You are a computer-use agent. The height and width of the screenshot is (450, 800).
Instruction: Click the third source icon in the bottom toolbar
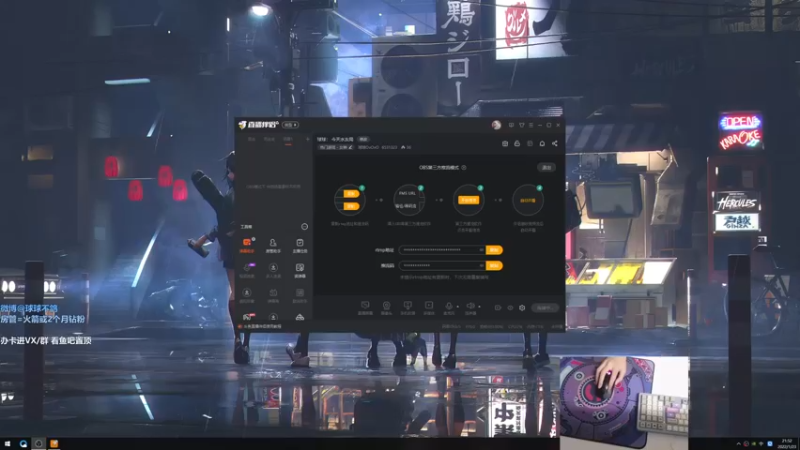tap(407, 308)
